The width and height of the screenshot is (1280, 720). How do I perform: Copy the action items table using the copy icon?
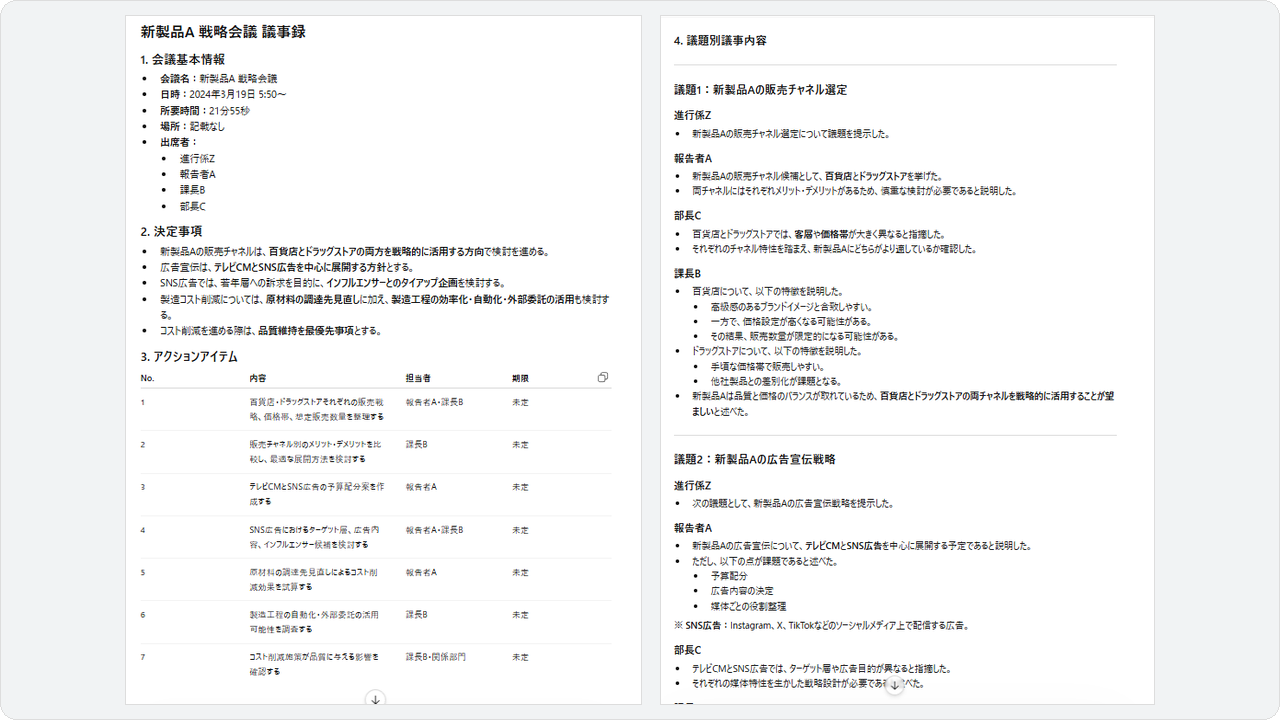[x=603, y=378]
